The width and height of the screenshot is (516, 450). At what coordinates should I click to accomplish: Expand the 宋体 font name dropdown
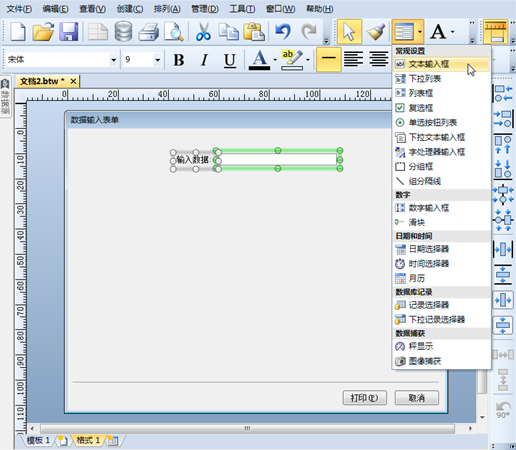pos(114,60)
